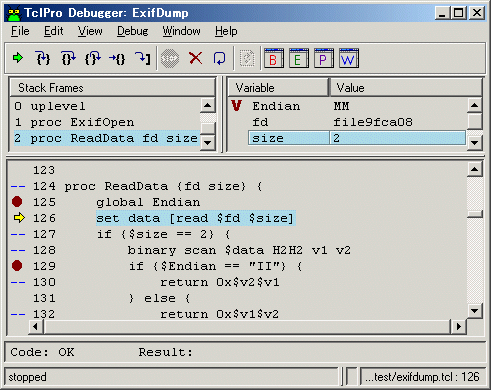Click the green Run arrow icon
This screenshot has height=390, width=491.
(x=18, y=58)
